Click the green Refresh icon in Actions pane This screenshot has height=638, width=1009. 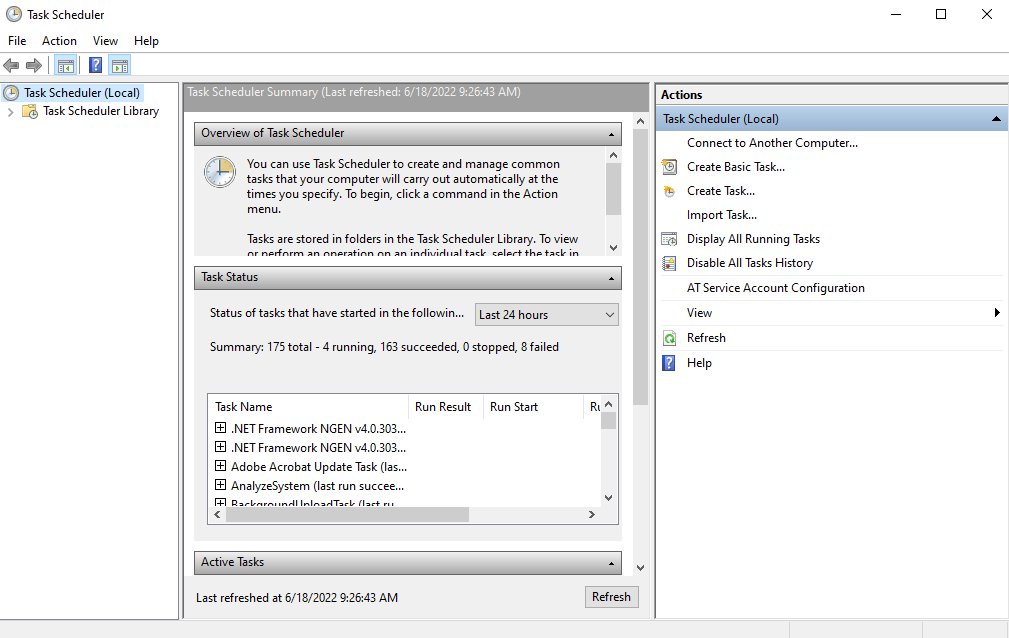[669, 338]
